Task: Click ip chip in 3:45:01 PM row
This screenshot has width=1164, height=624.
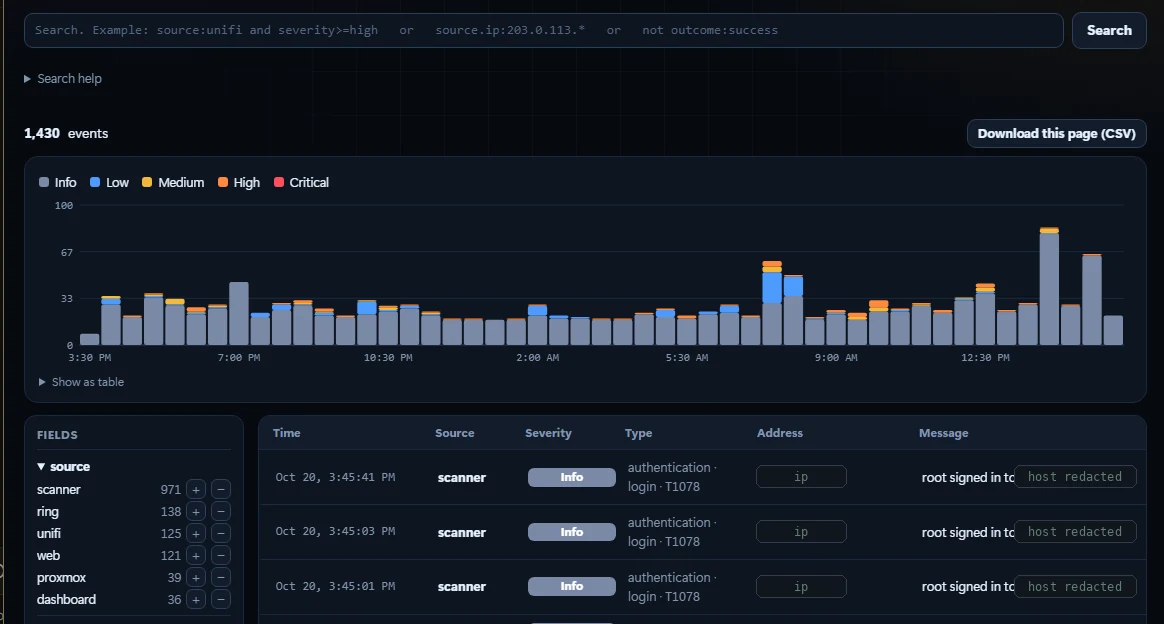Action: (801, 587)
